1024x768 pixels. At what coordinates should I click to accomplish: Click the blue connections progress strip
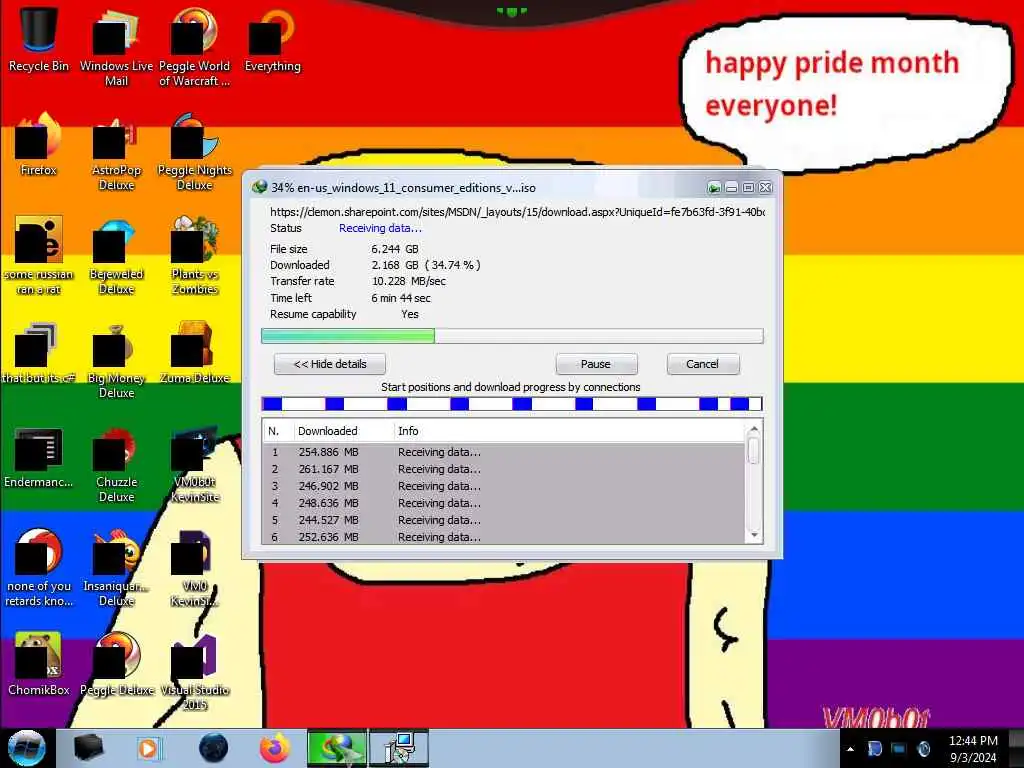pos(512,404)
